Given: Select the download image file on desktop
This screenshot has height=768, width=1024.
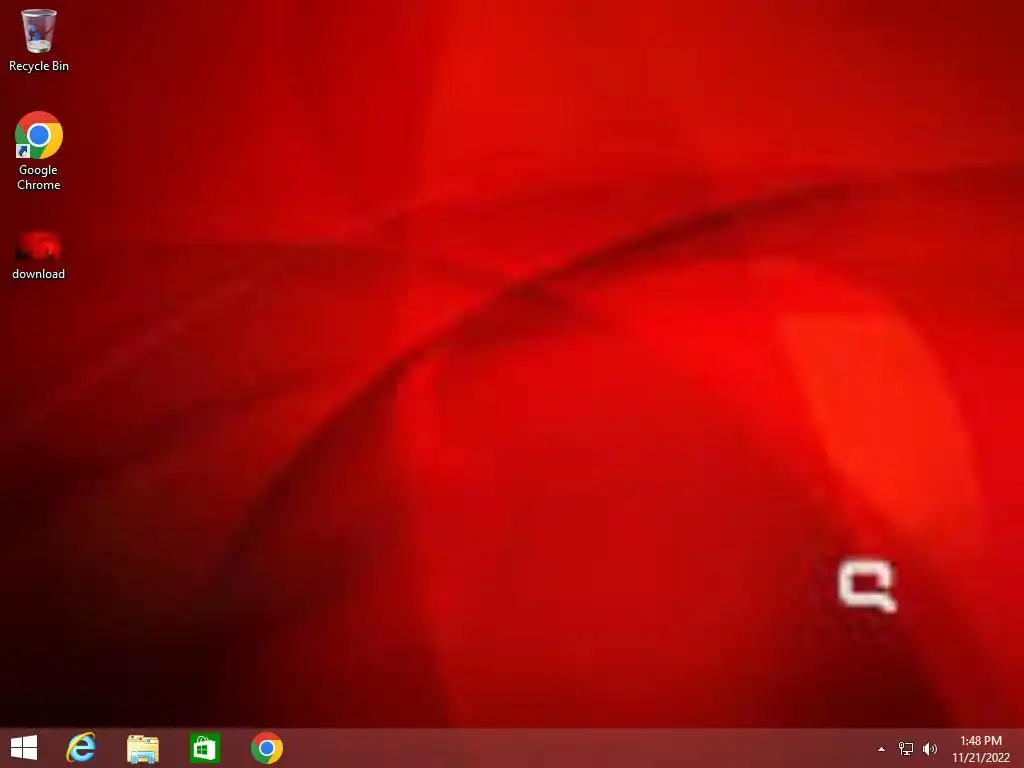Looking at the screenshot, I should pyautogui.click(x=39, y=255).
